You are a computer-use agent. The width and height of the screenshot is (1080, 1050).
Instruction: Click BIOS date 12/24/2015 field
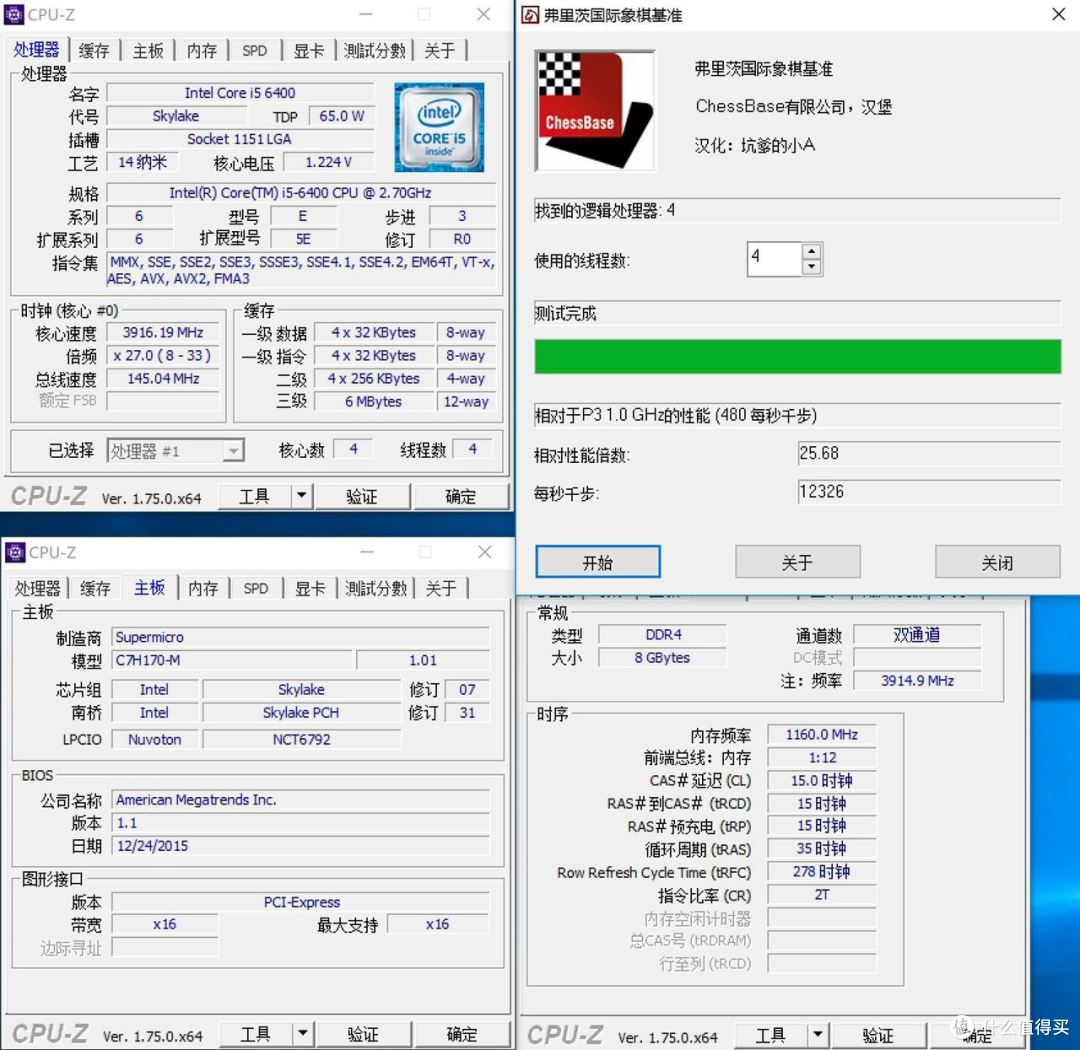tap(300, 846)
